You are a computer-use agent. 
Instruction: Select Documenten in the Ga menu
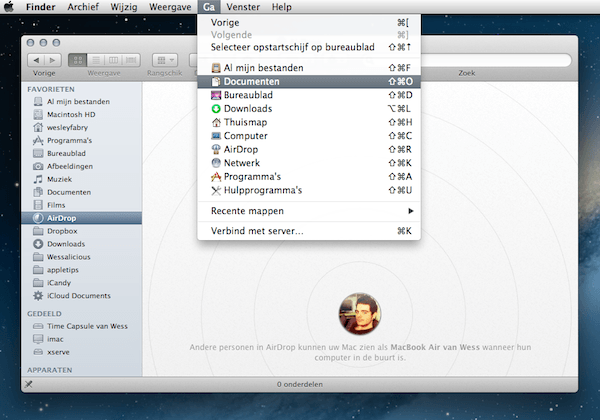click(309, 81)
